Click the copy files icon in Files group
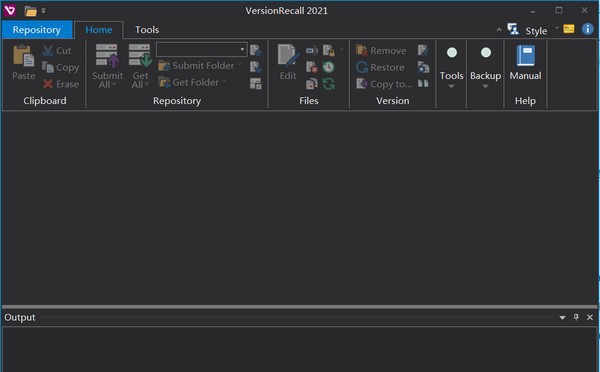600x372 pixels. pos(311,83)
